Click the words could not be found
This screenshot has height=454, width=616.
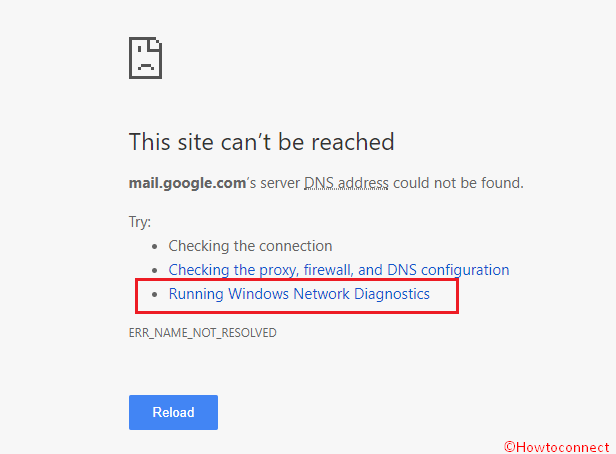pos(458,183)
